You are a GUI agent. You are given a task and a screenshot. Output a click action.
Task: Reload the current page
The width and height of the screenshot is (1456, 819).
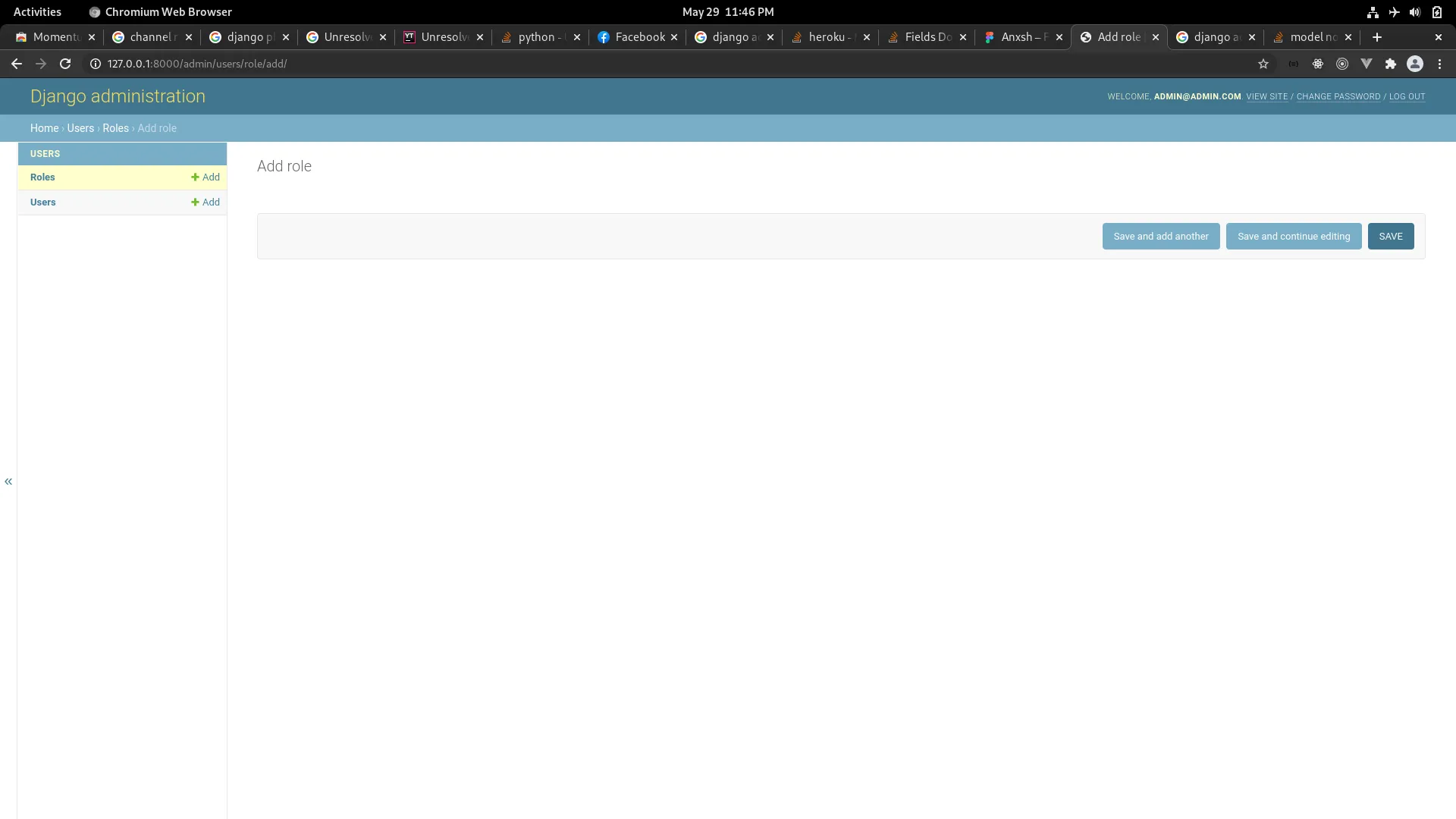(x=65, y=64)
